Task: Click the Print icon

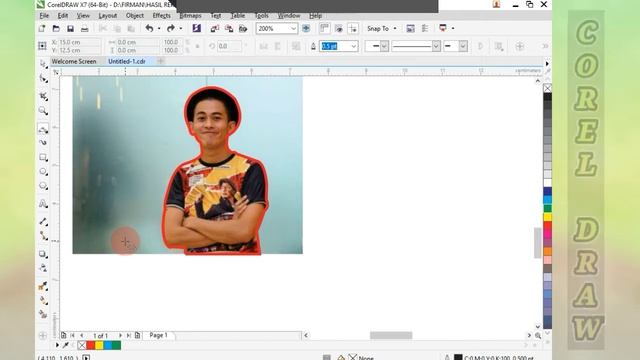Action: tap(84, 29)
